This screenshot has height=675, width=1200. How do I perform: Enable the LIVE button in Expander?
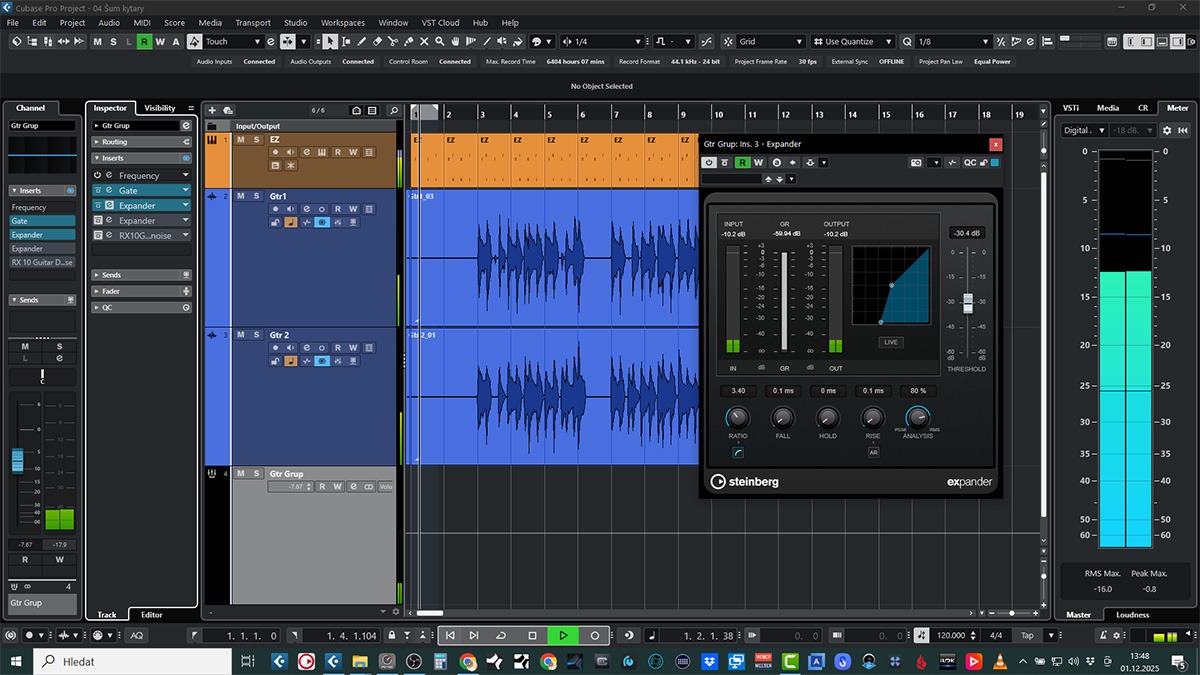tap(890, 342)
